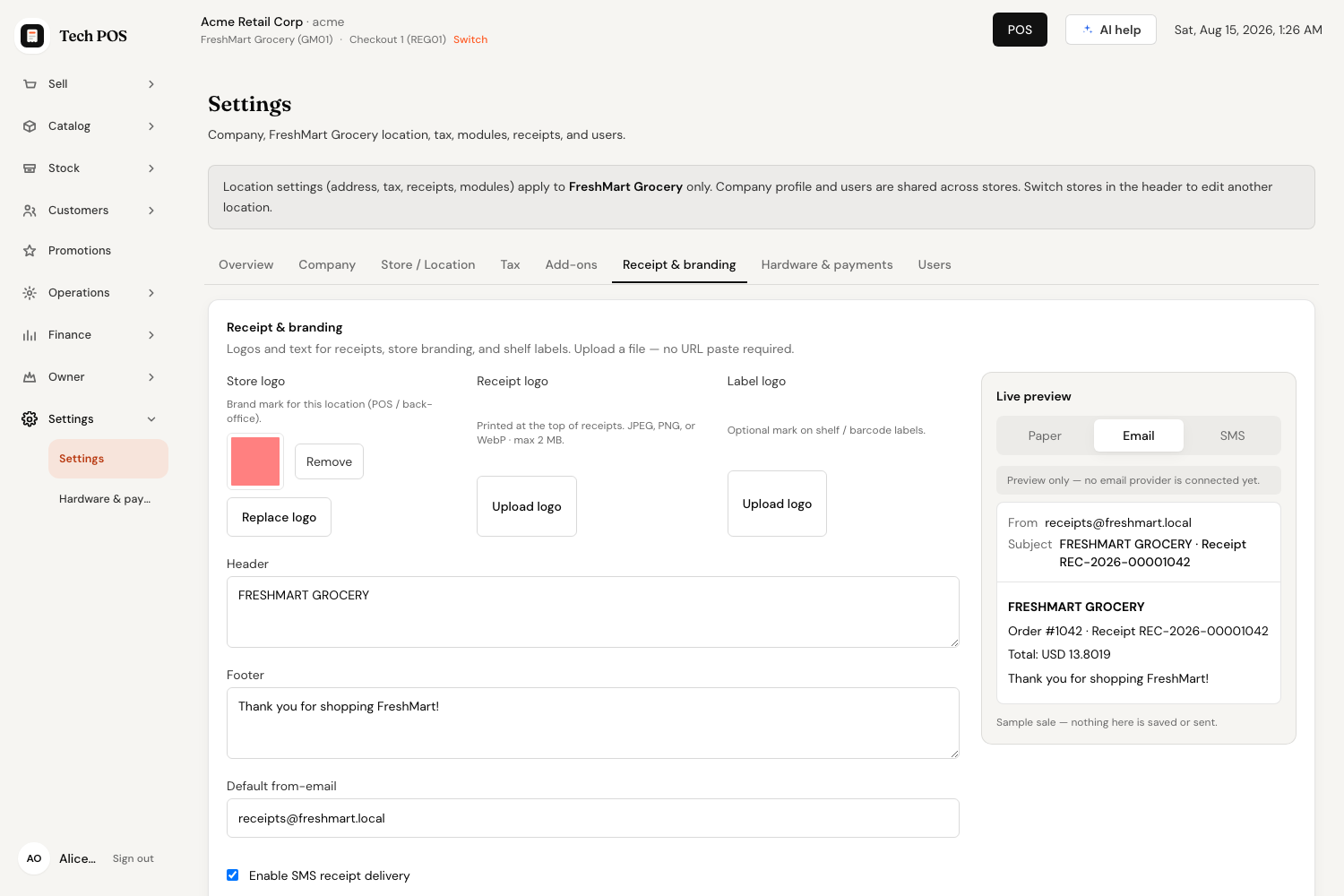Click the pink store logo thumbnail

[255, 461]
